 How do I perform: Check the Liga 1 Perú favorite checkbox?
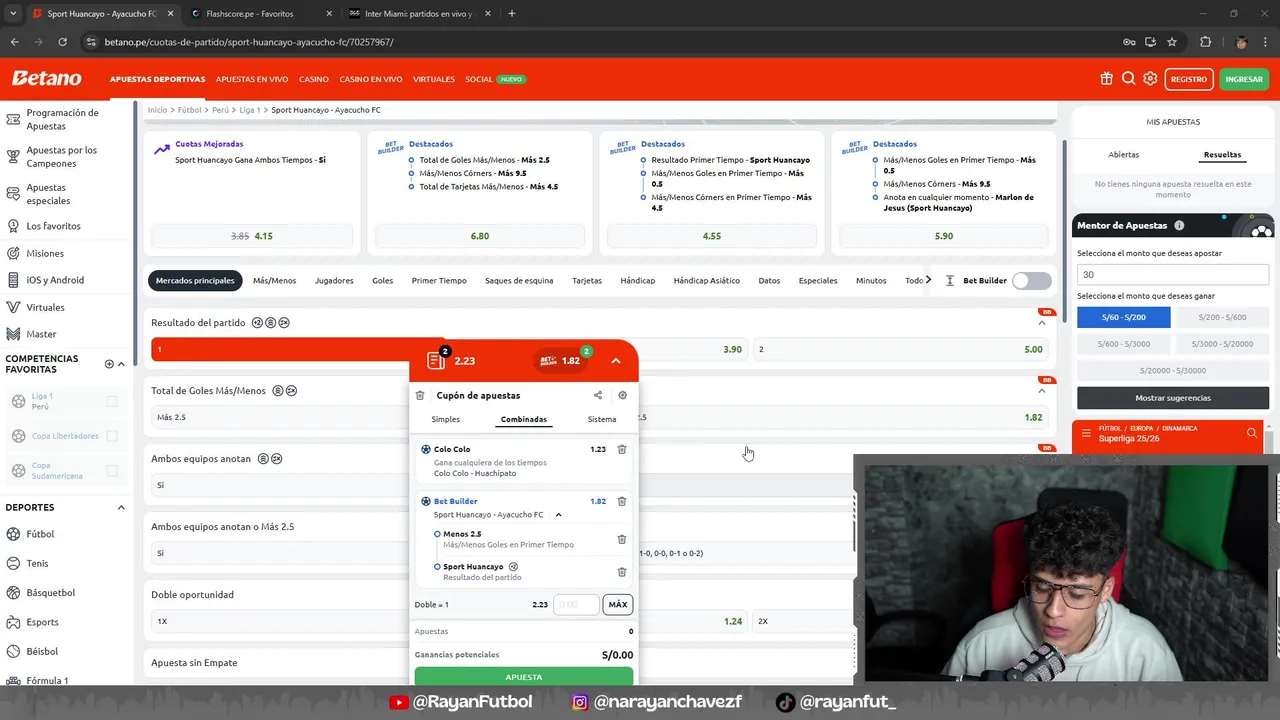click(112, 401)
